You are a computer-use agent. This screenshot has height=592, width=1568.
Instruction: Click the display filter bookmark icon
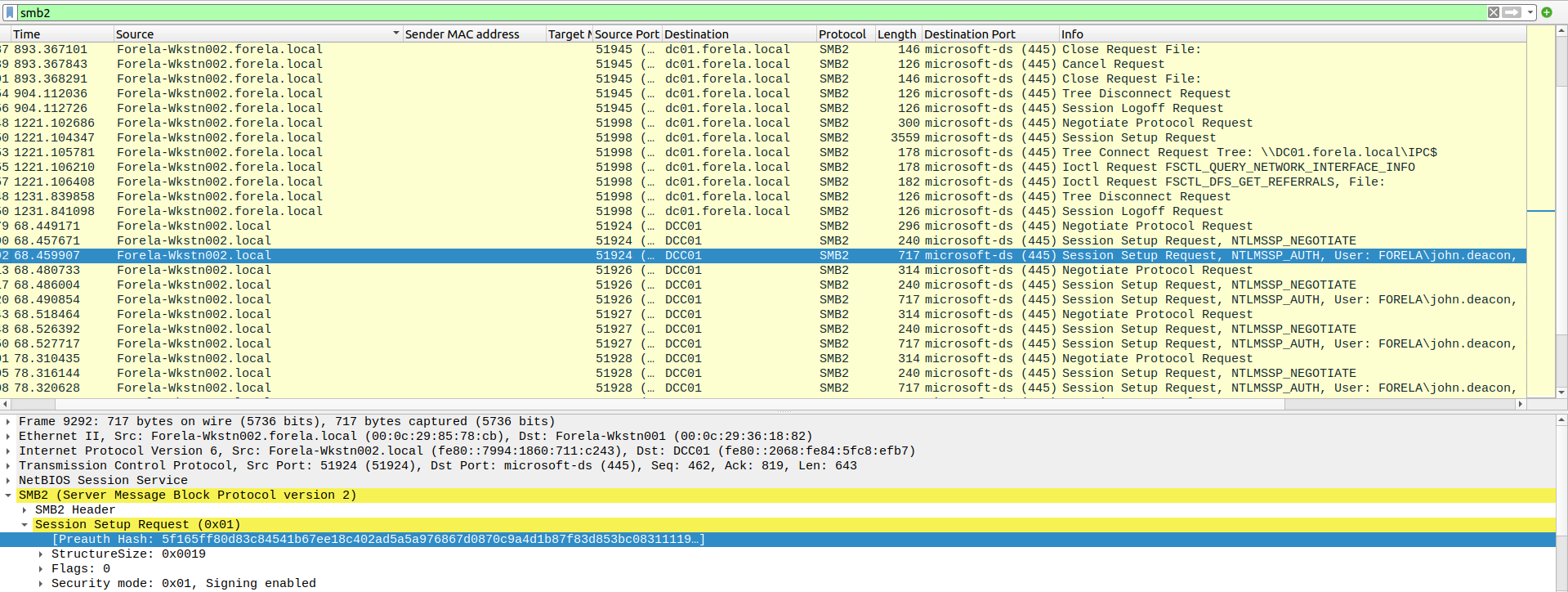point(10,12)
